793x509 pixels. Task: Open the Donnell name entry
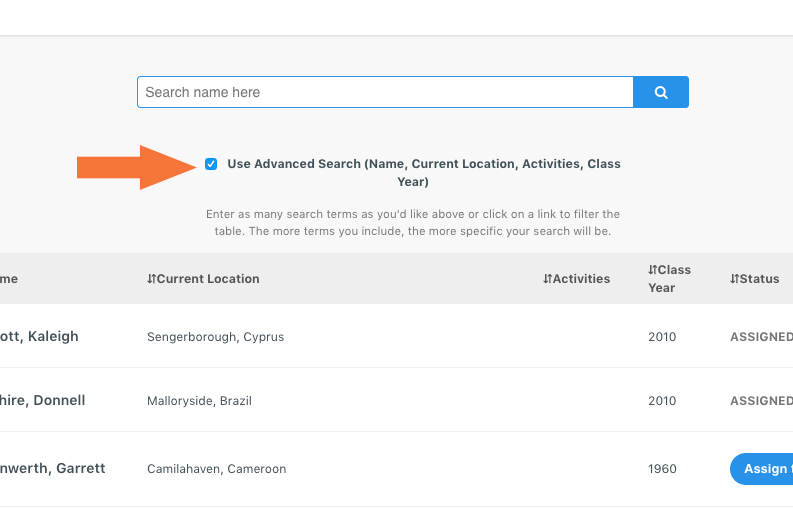coord(43,401)
